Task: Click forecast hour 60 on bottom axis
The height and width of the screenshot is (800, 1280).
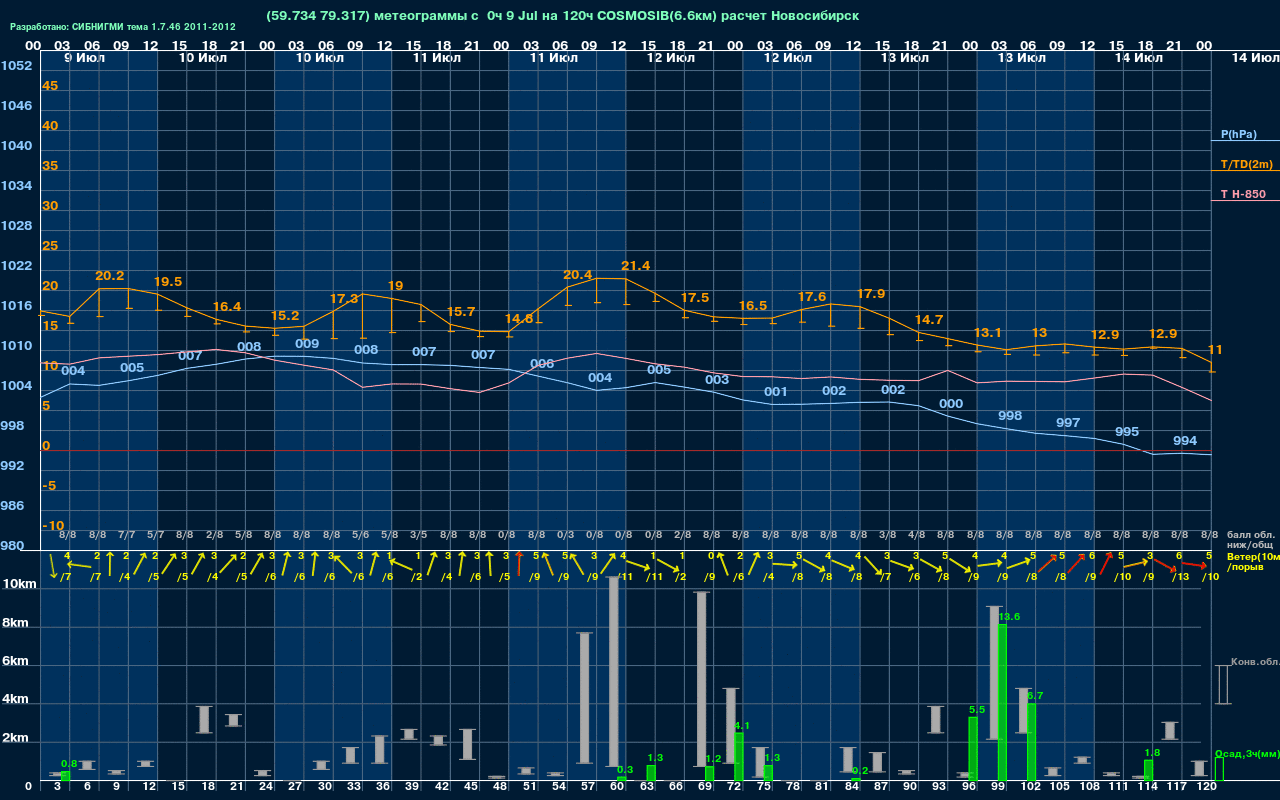Action: click(x=618, y=788)
